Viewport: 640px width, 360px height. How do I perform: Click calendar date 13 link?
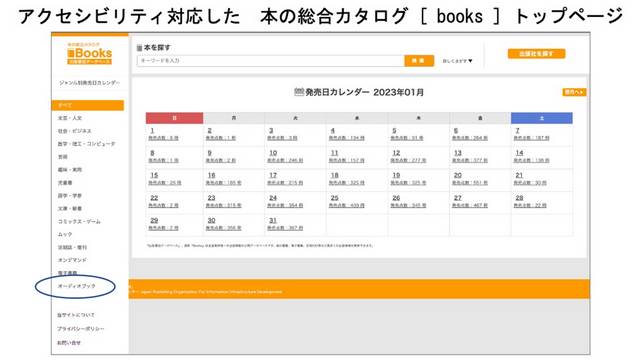click(x=458, y=153)
